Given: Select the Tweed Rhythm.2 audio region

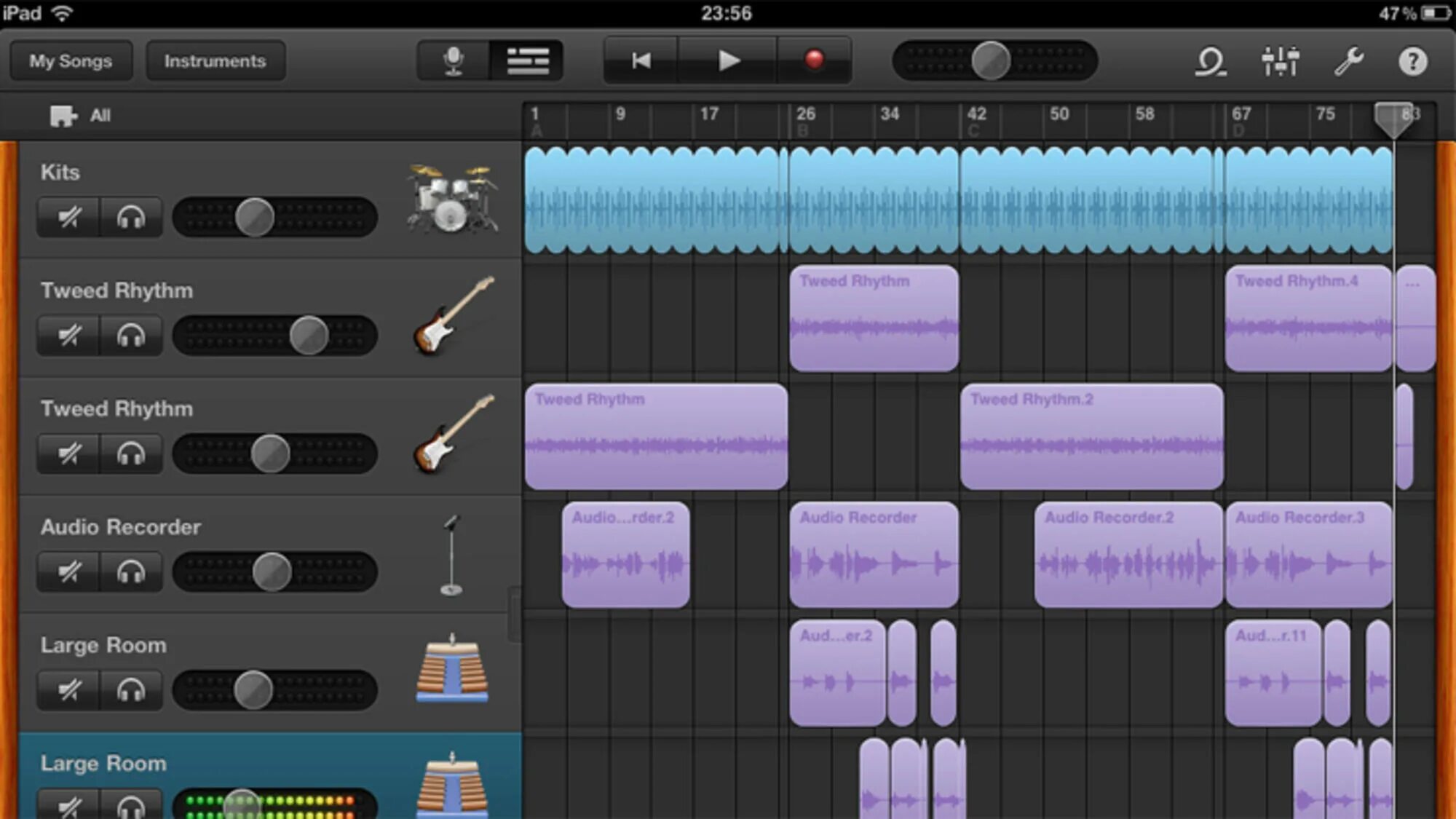Looking at the screenshot, I should (1091, 437).
